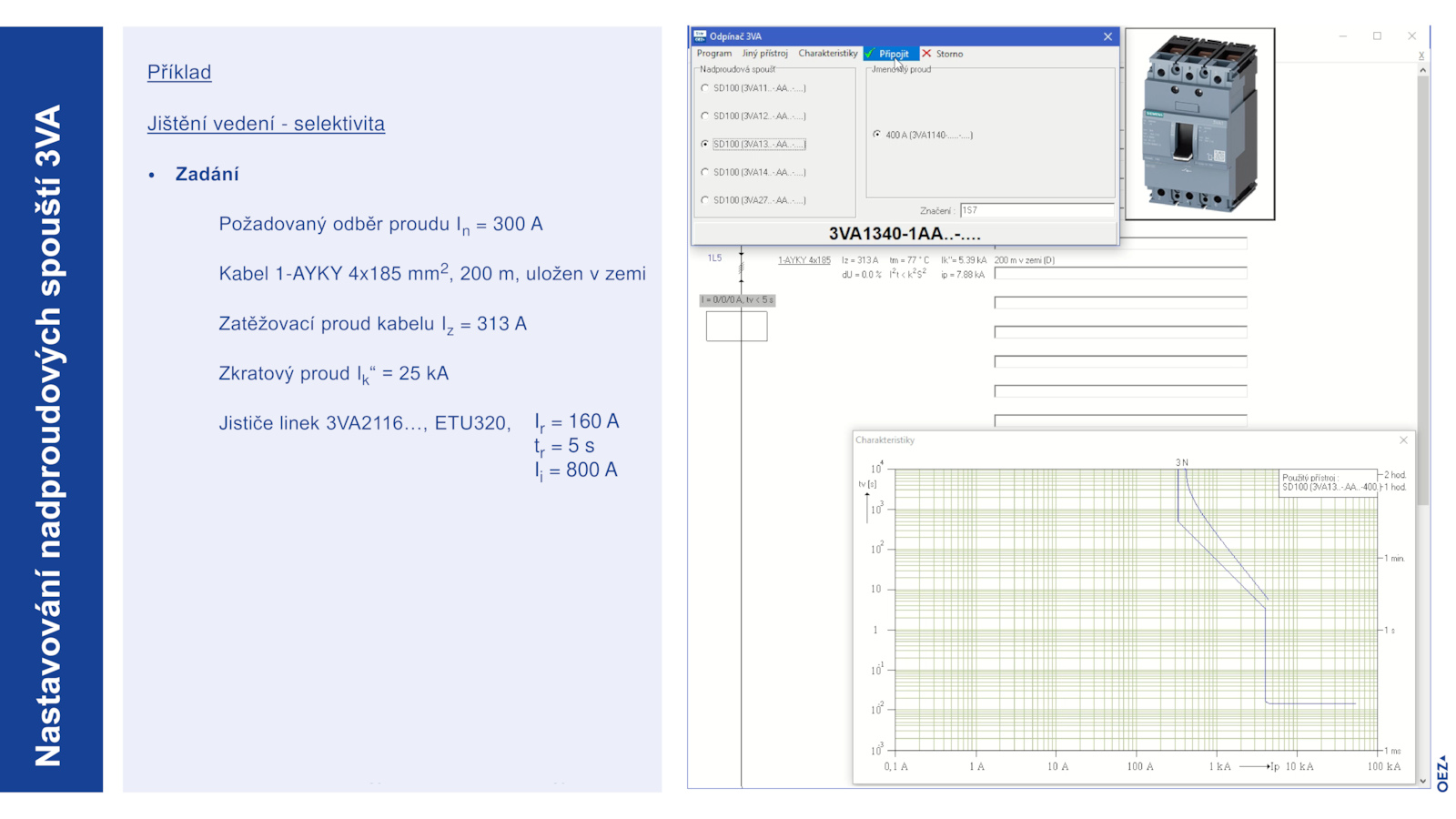Viewport: 1456px width, 819px height.
Task: Click the OEZ logo at bottom right
Action: [x=1442, y=773]
